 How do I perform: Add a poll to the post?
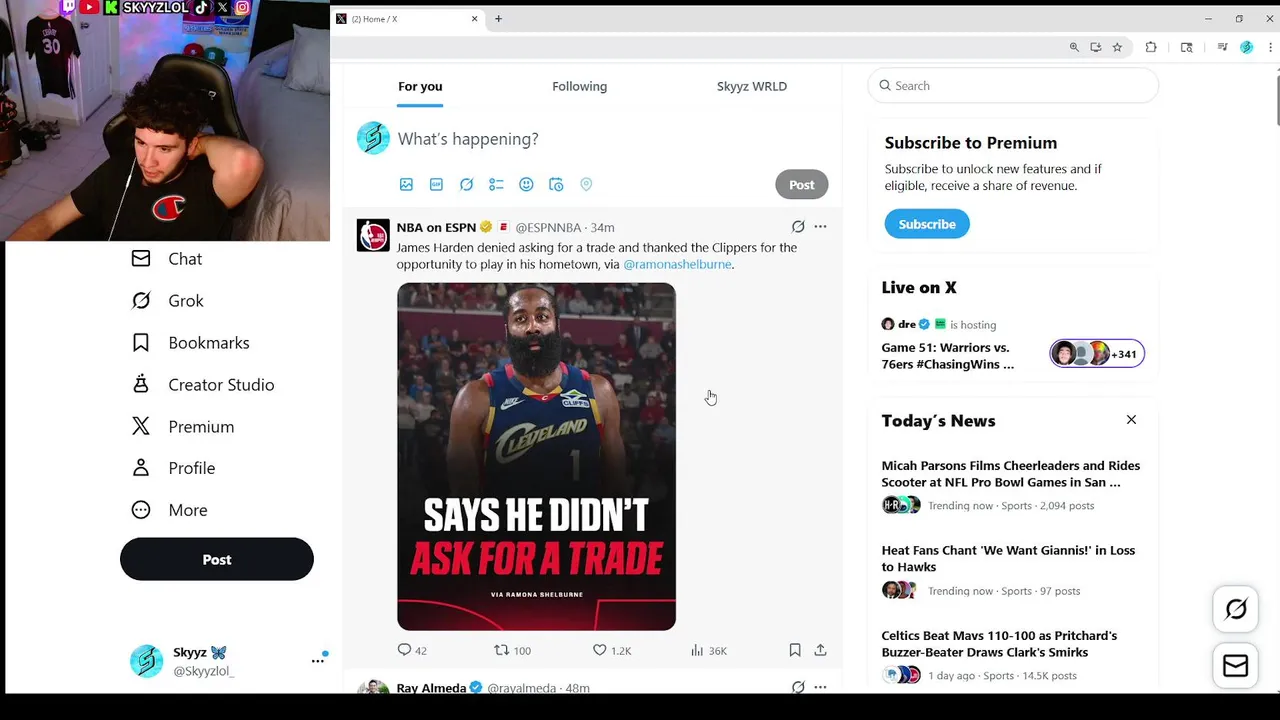(496, 184)
